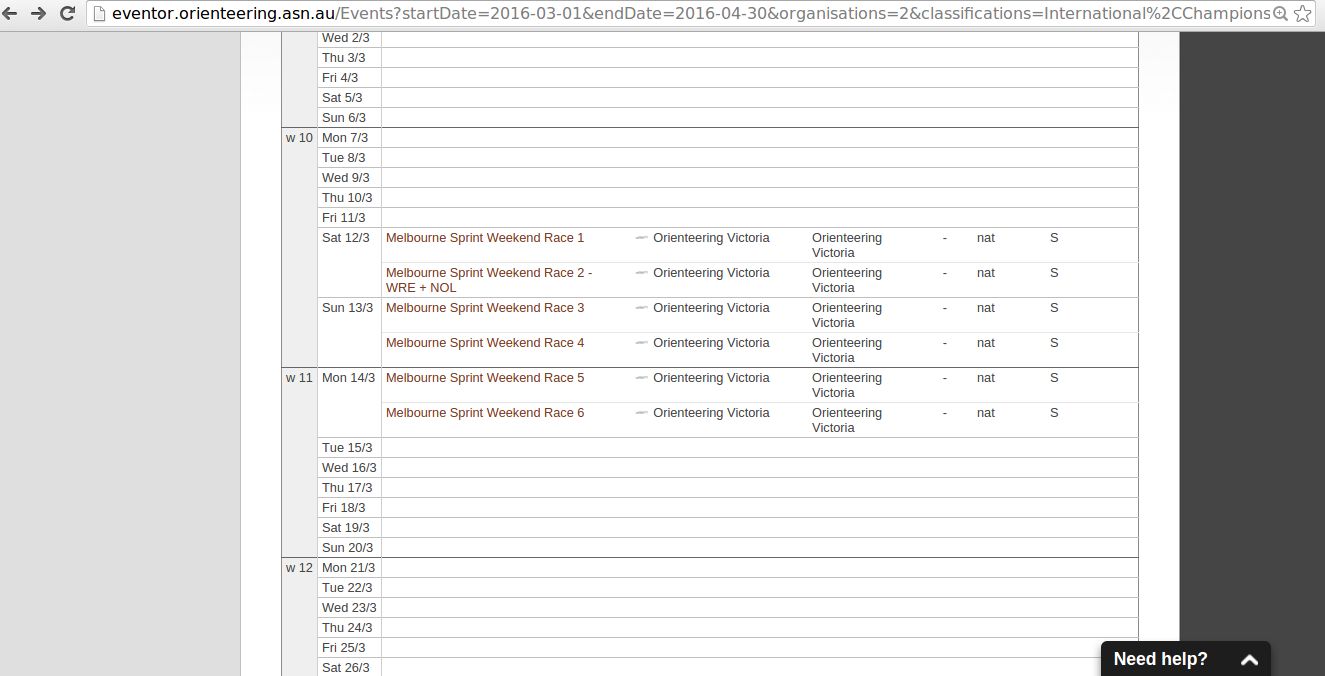The height and width of the screenshot is (676, 1325).
Task: Click the 'w 10' week label
Action: [299, 138]
